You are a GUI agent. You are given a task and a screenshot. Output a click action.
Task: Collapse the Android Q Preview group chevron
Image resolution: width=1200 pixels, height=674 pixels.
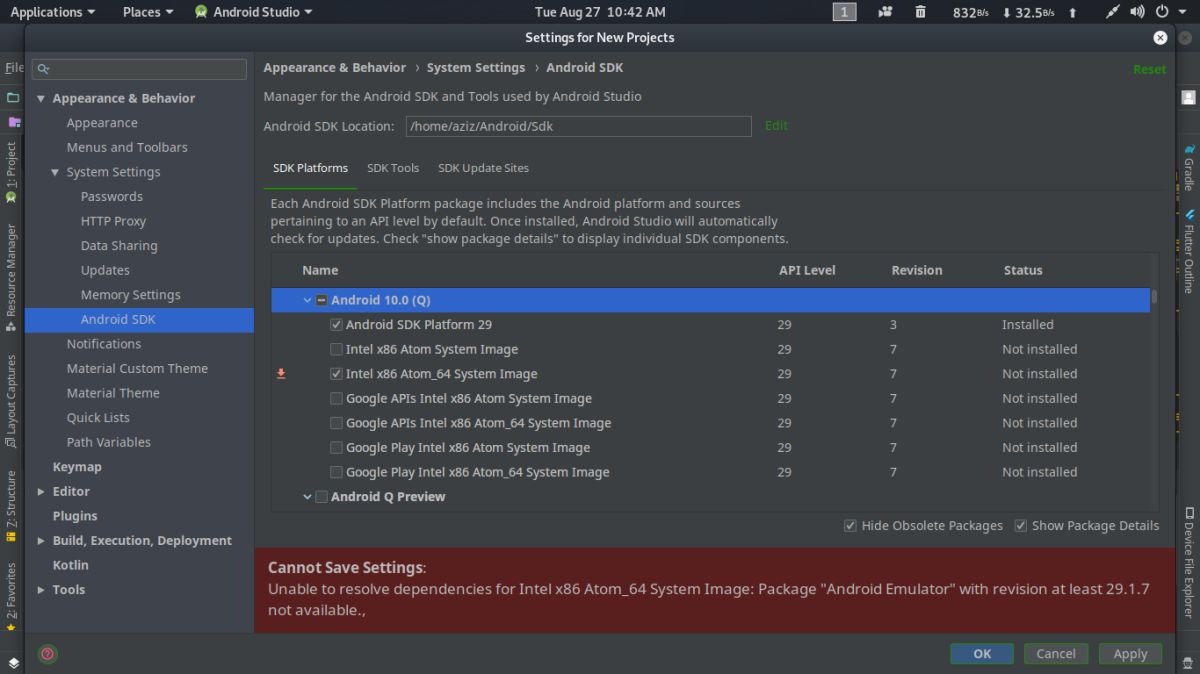[307, 497]
